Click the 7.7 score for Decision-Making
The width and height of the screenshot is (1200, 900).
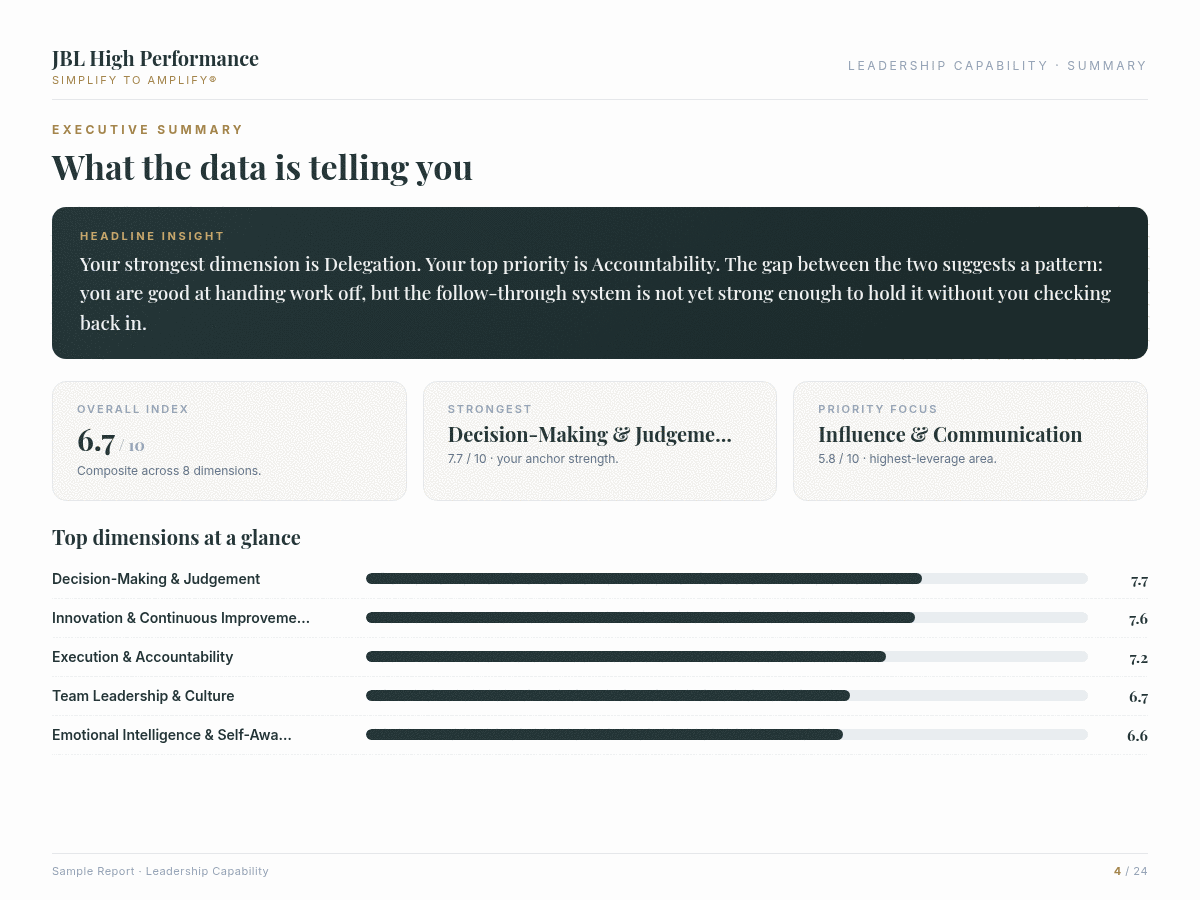(1139, 580)
